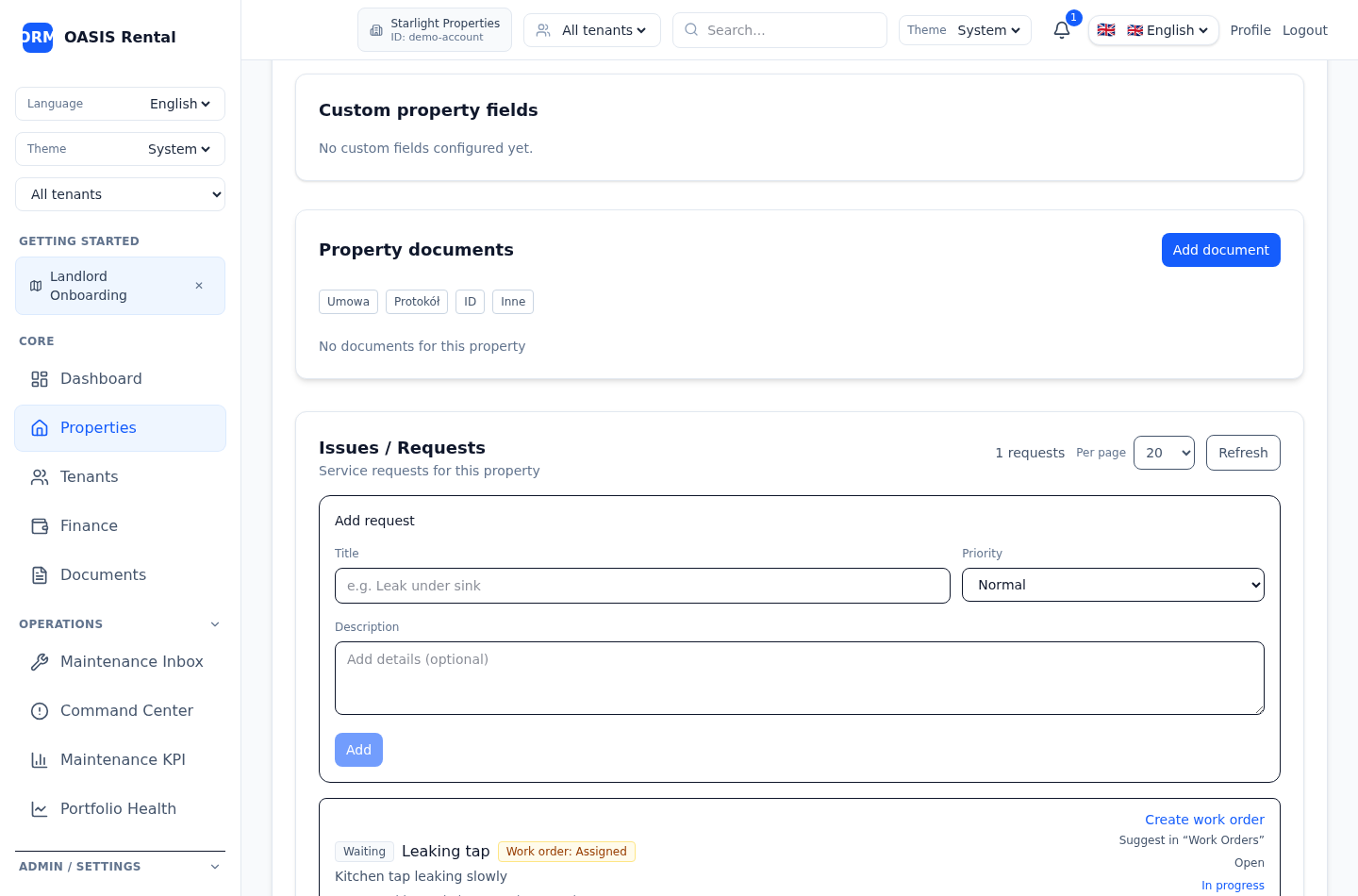Click the Dashboard grid icon in sidebar
Viewport: 1358px width, 896px height.
point(40,379)
